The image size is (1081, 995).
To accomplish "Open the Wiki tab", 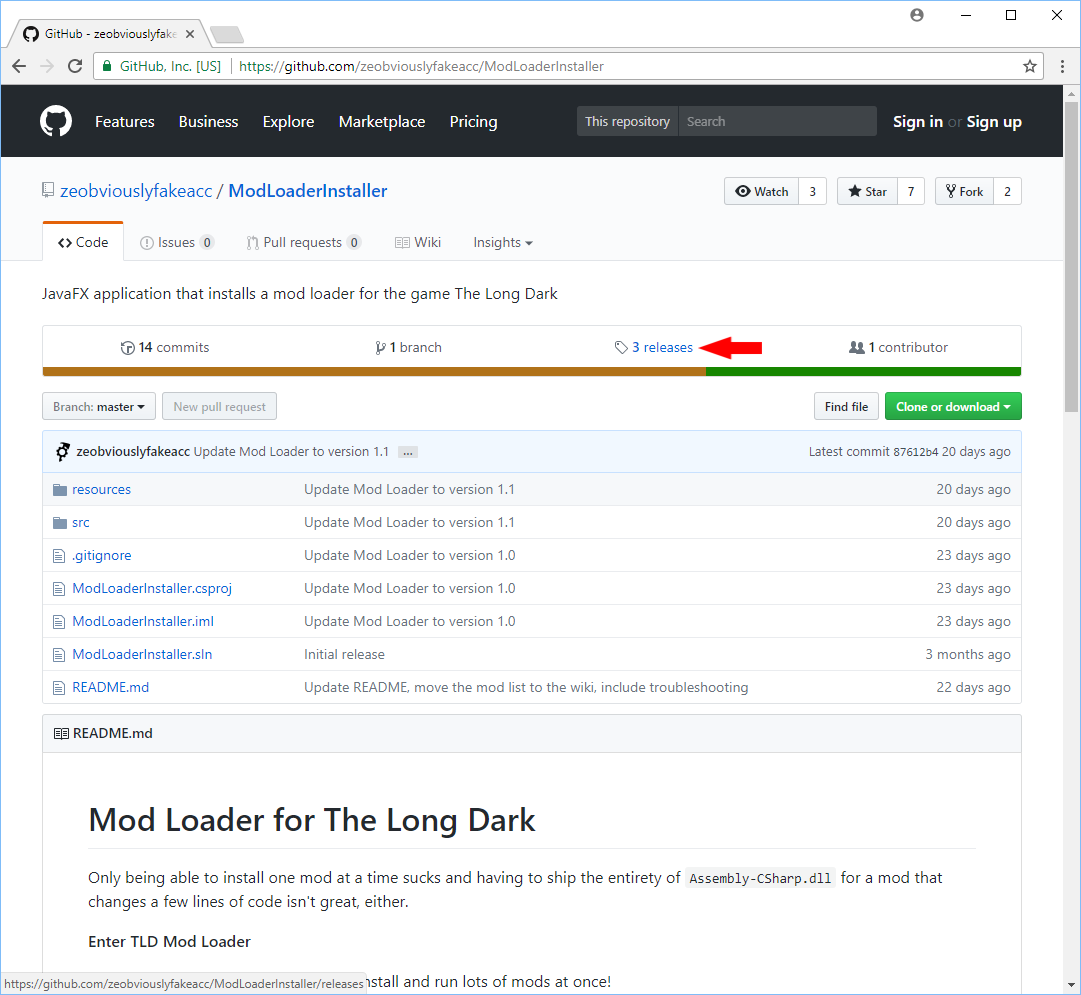I will pyautogui.click(x=418, y=243).
